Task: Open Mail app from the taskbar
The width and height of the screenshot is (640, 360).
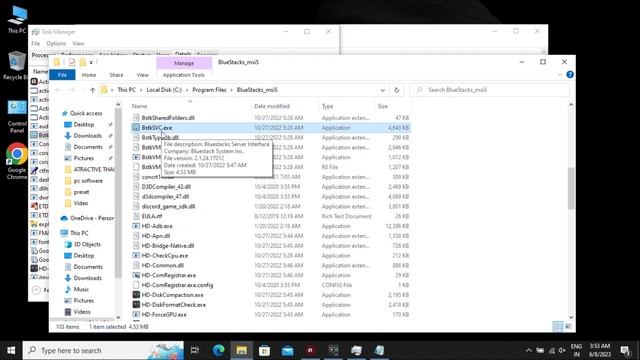Action: [287, 350]
